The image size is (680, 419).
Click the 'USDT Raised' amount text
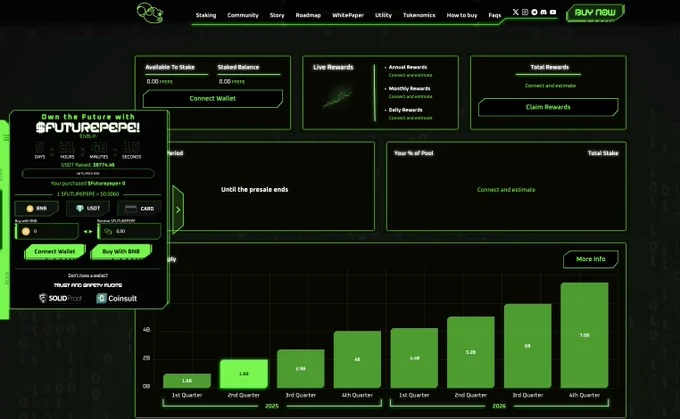point(88,165)
